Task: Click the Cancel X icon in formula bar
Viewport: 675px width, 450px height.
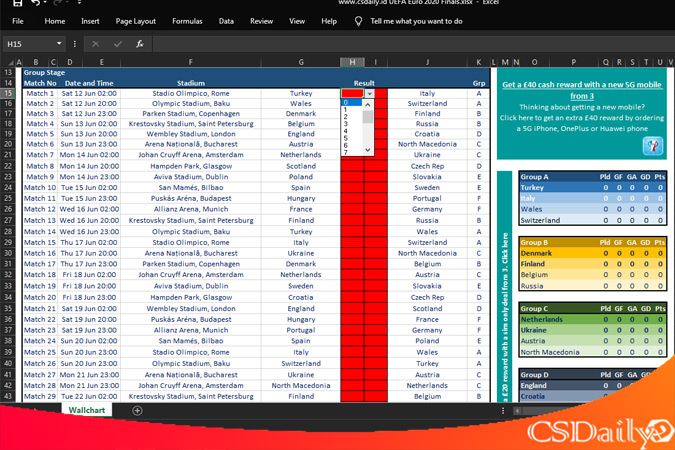Action: point(96,44)
